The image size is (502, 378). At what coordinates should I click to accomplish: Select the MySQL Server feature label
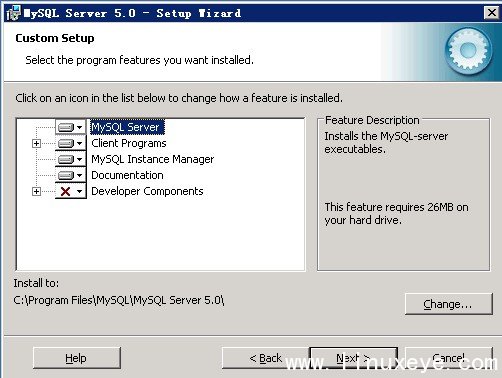click(x=127, y=127)
